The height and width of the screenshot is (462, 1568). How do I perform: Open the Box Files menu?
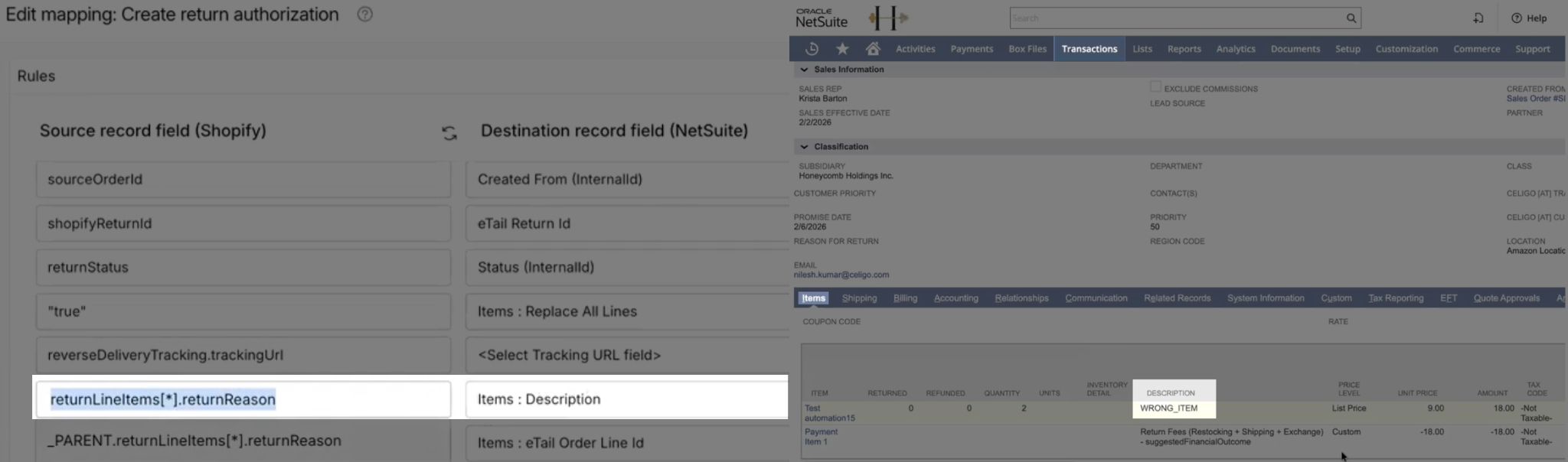[1027, 49]
